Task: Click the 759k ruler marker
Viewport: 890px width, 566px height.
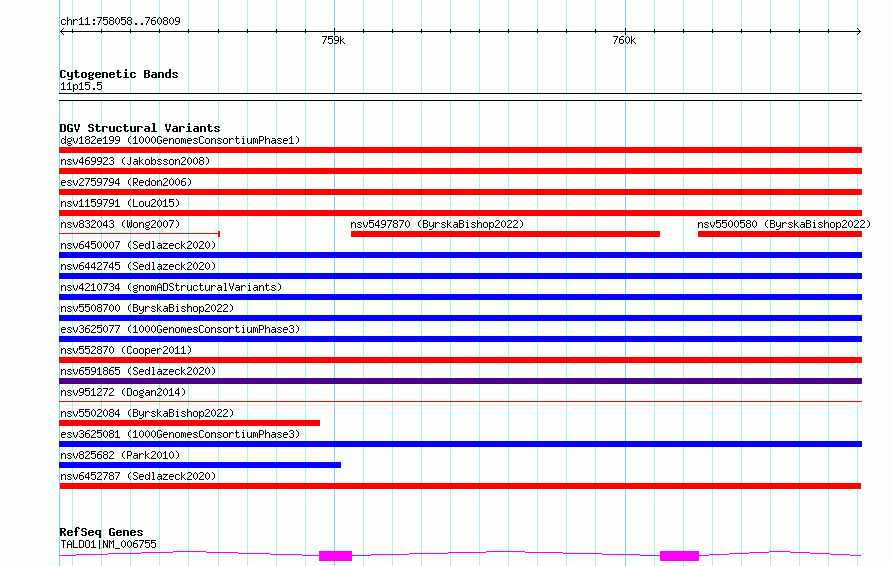Action: coord(333,40)
